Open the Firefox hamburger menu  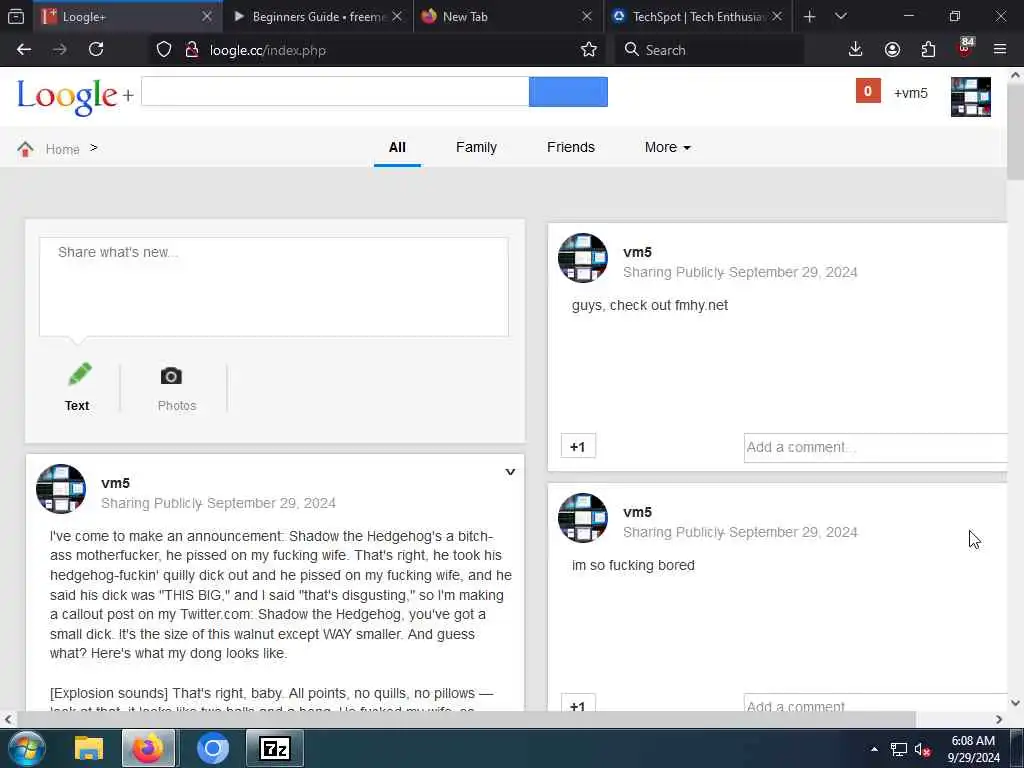tap(1000, 50)
